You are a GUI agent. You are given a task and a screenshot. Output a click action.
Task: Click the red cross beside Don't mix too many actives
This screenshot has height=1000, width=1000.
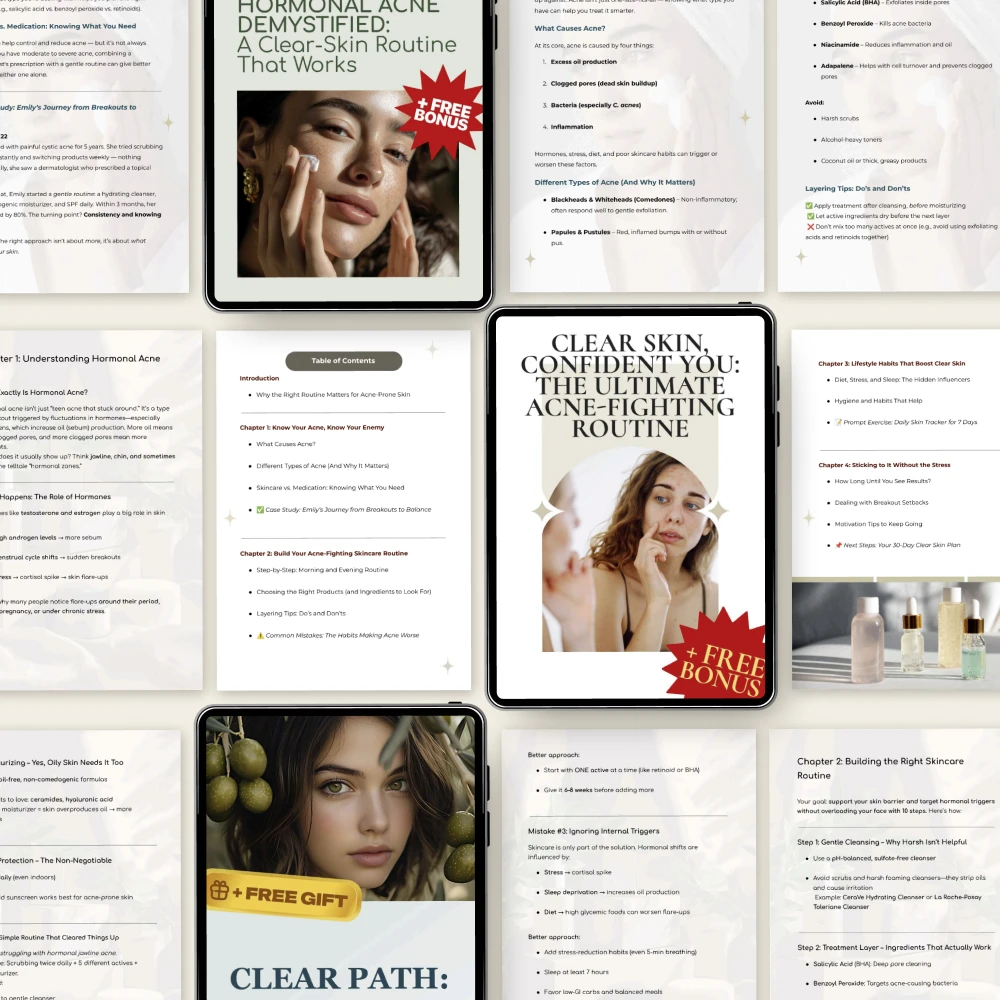tap(810, 227)
